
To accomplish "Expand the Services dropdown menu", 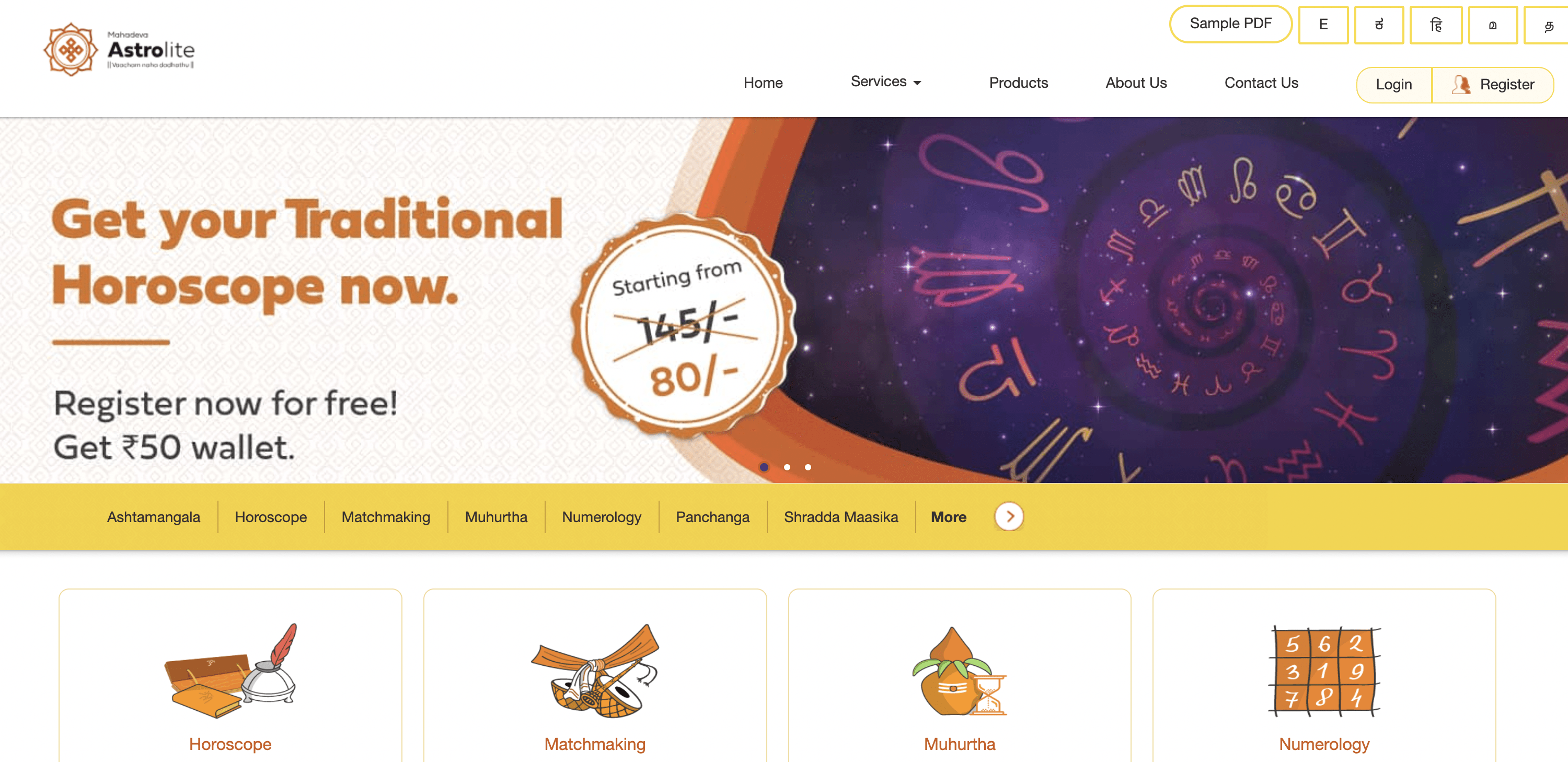I will 884,82.
